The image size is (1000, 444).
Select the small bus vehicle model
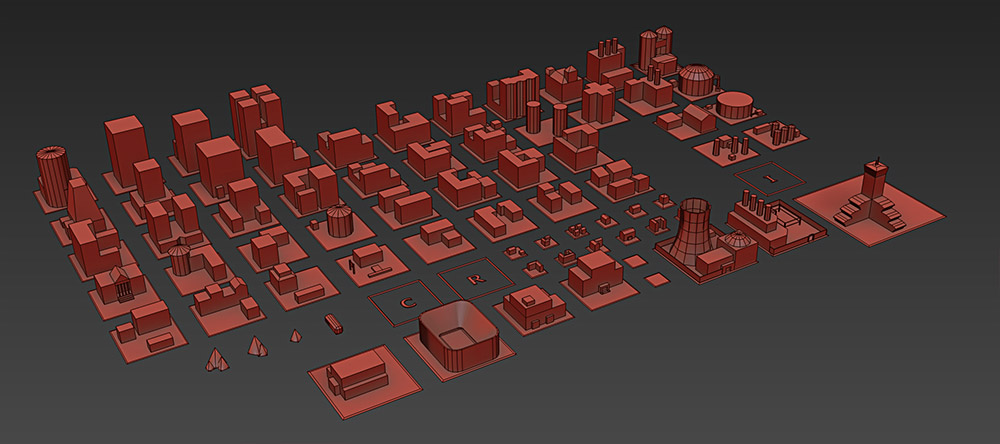(x=333, y=323)
